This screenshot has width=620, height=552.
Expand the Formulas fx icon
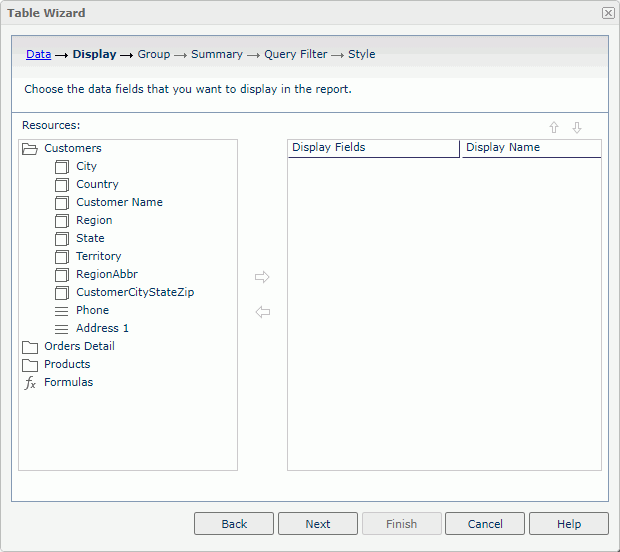click(x=30, y=383)
